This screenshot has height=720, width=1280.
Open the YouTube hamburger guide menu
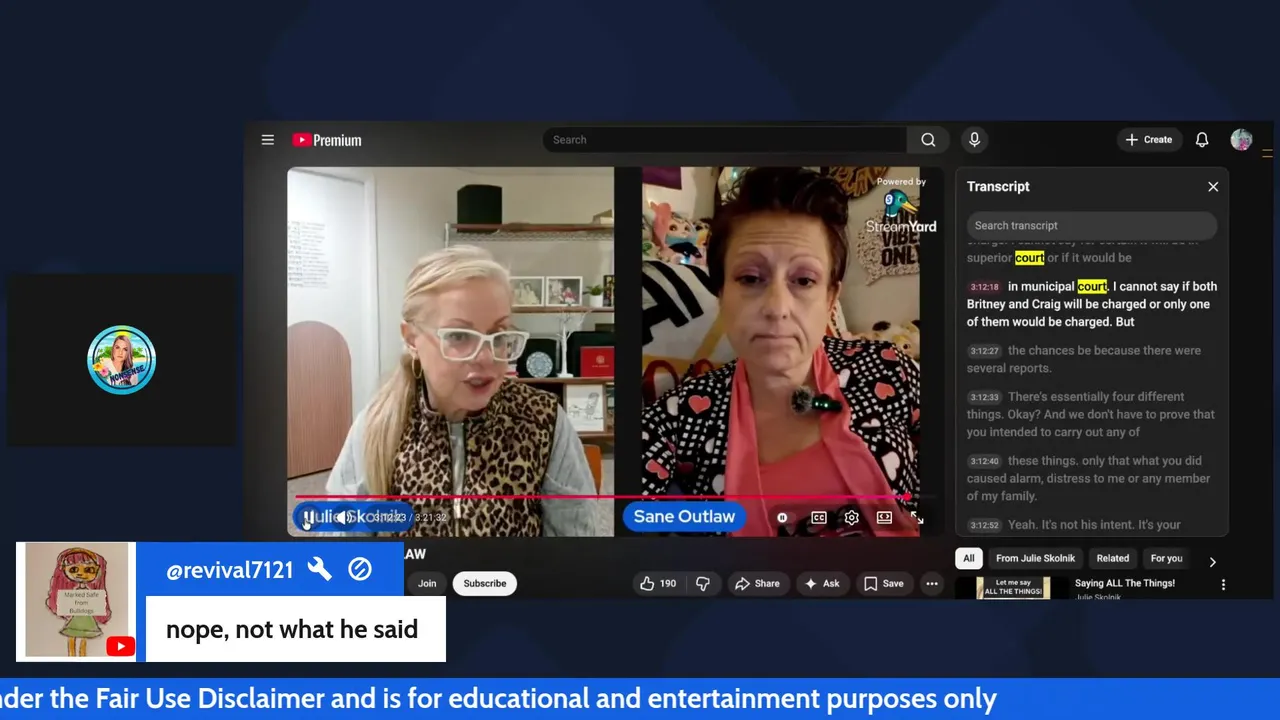[x=267, y=140]
